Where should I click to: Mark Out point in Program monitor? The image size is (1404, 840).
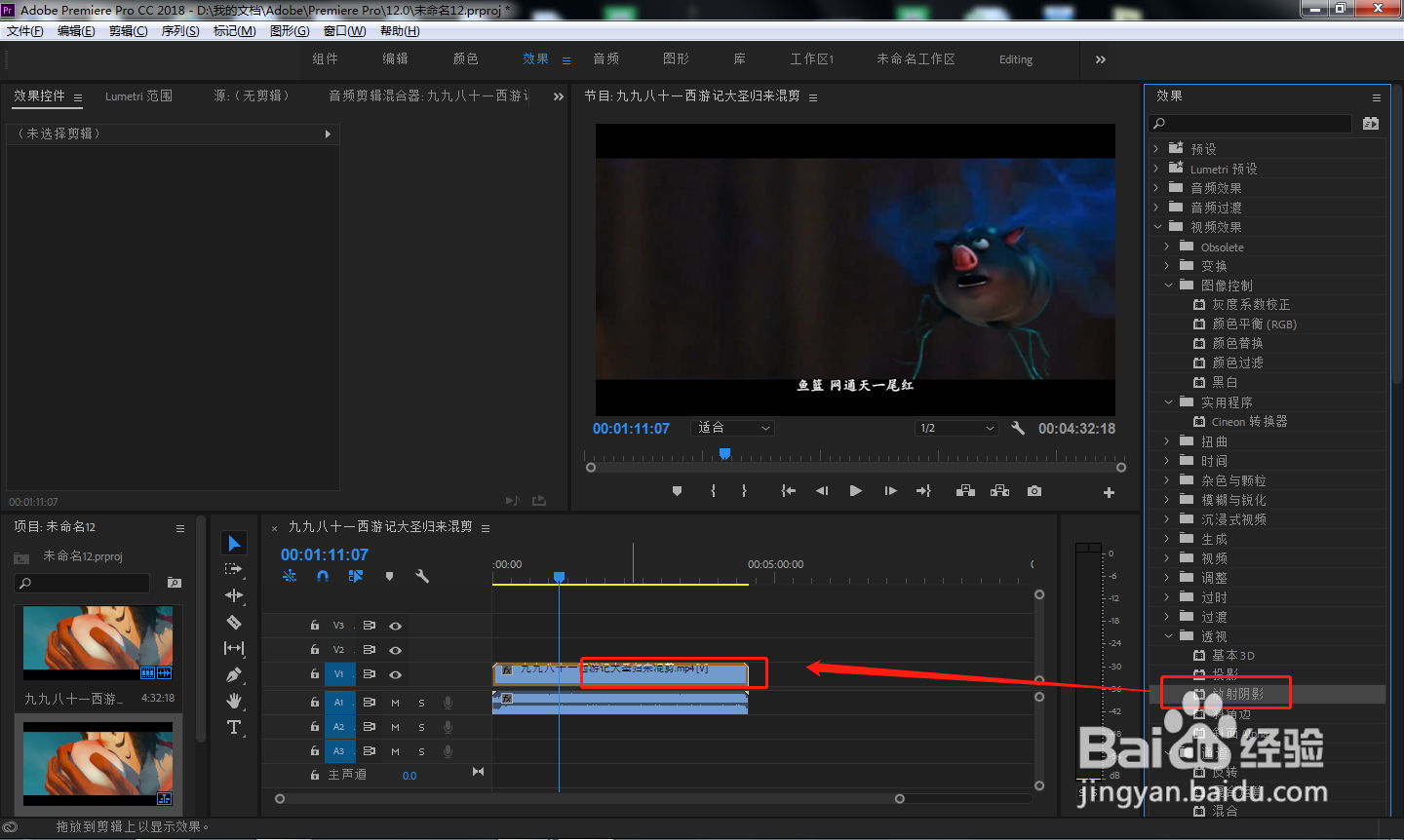click(744, 491)
